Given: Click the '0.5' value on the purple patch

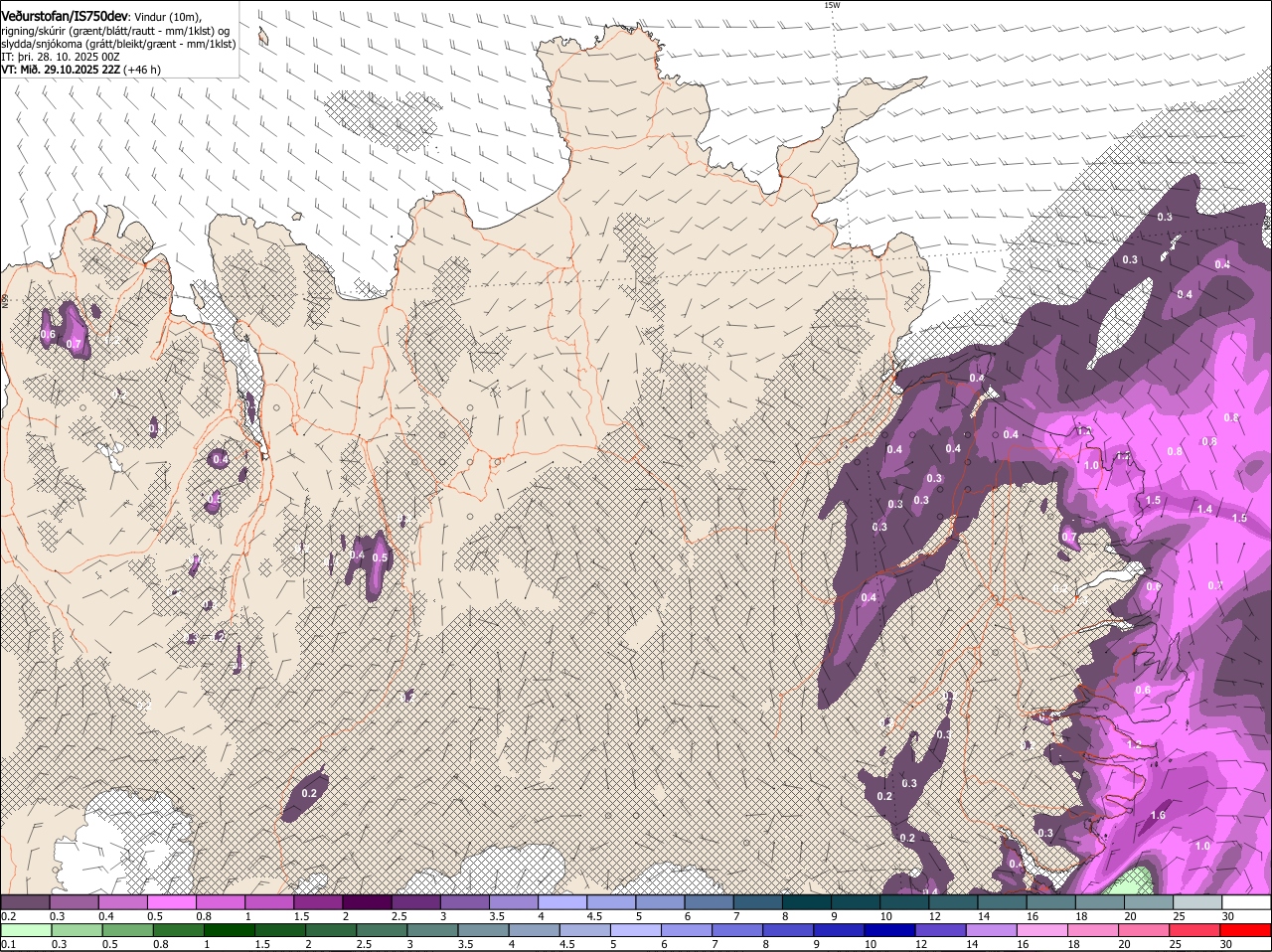Looking at the screenshot, I should pyautogui.click(x=380, y=557).
